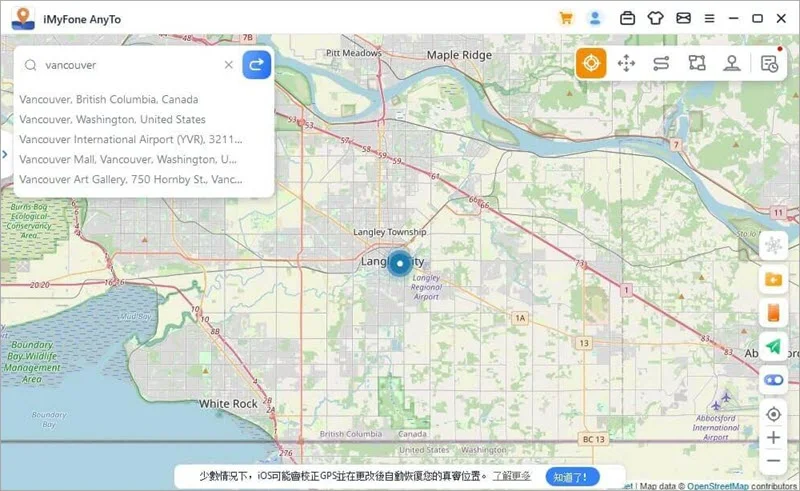Screen dimensions: 800x491
Task: Open the 了解更多 link
Action: click(511, 476)
